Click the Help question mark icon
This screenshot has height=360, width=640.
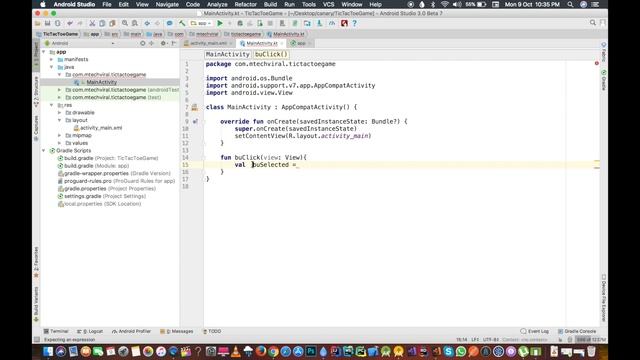tap(354, 23)
